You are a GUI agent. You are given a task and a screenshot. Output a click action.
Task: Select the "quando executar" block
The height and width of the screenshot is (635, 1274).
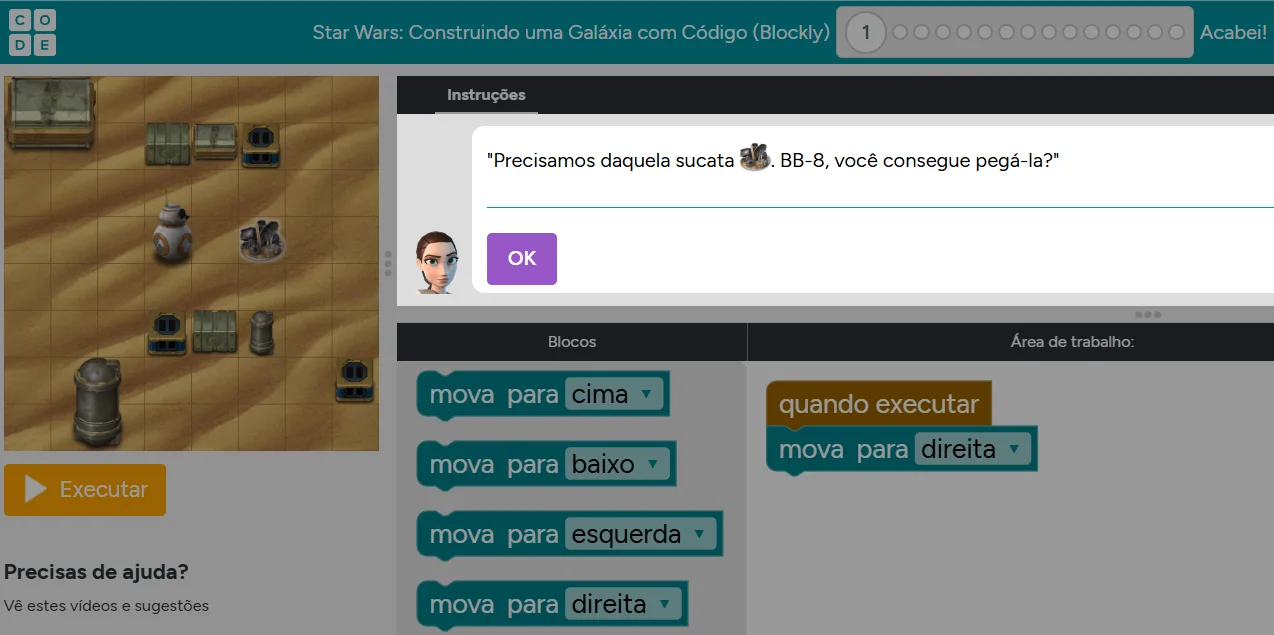tap(878, 404)
